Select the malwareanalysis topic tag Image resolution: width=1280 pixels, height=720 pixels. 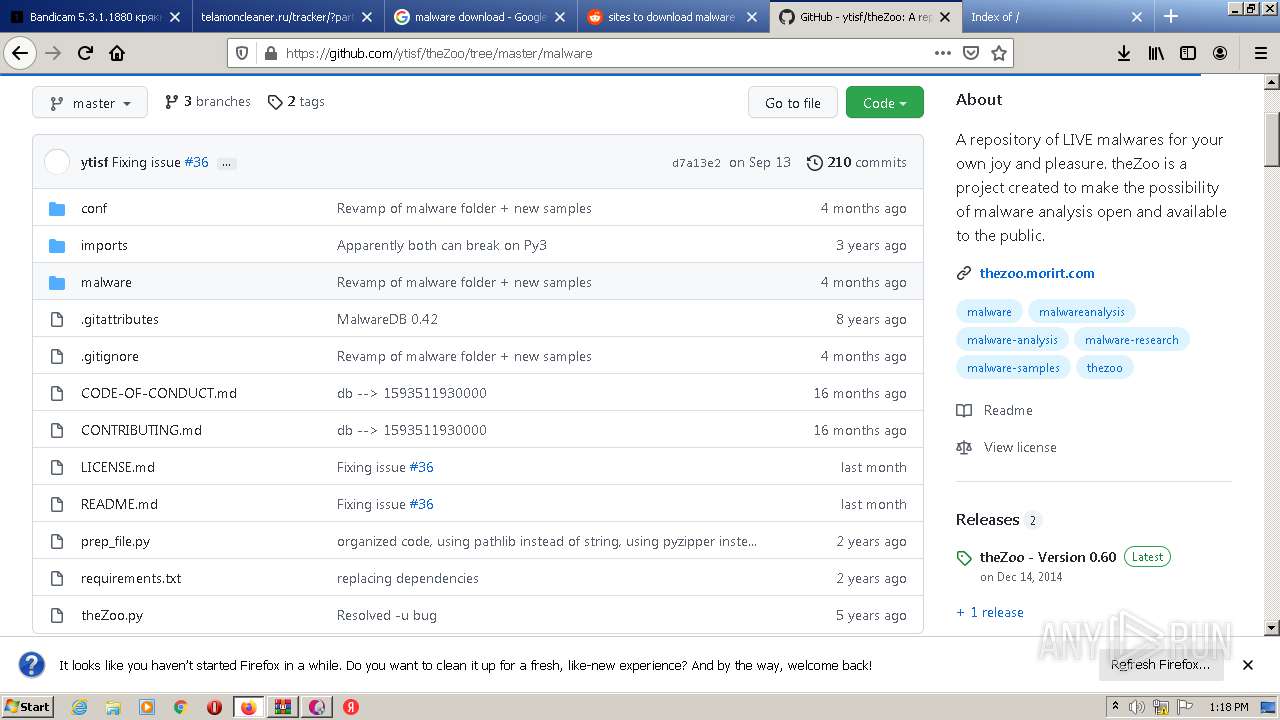pyautogui.click(x=1082, y=312)
